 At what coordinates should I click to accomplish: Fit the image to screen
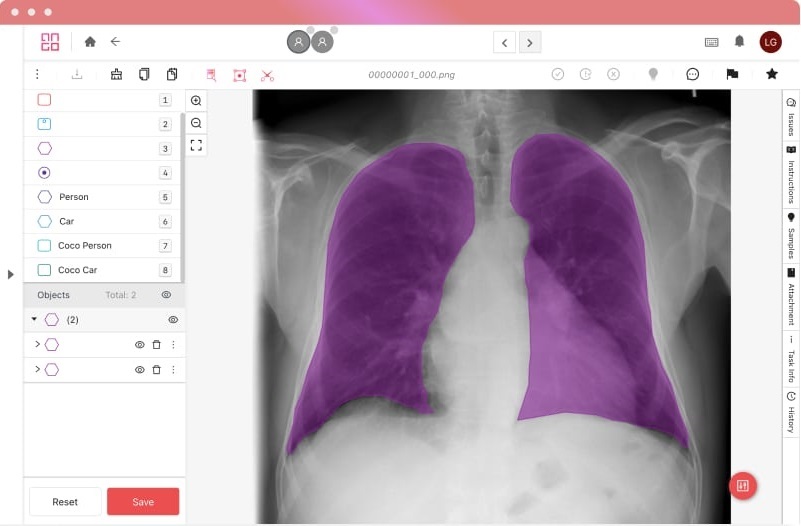coord(196,145)
